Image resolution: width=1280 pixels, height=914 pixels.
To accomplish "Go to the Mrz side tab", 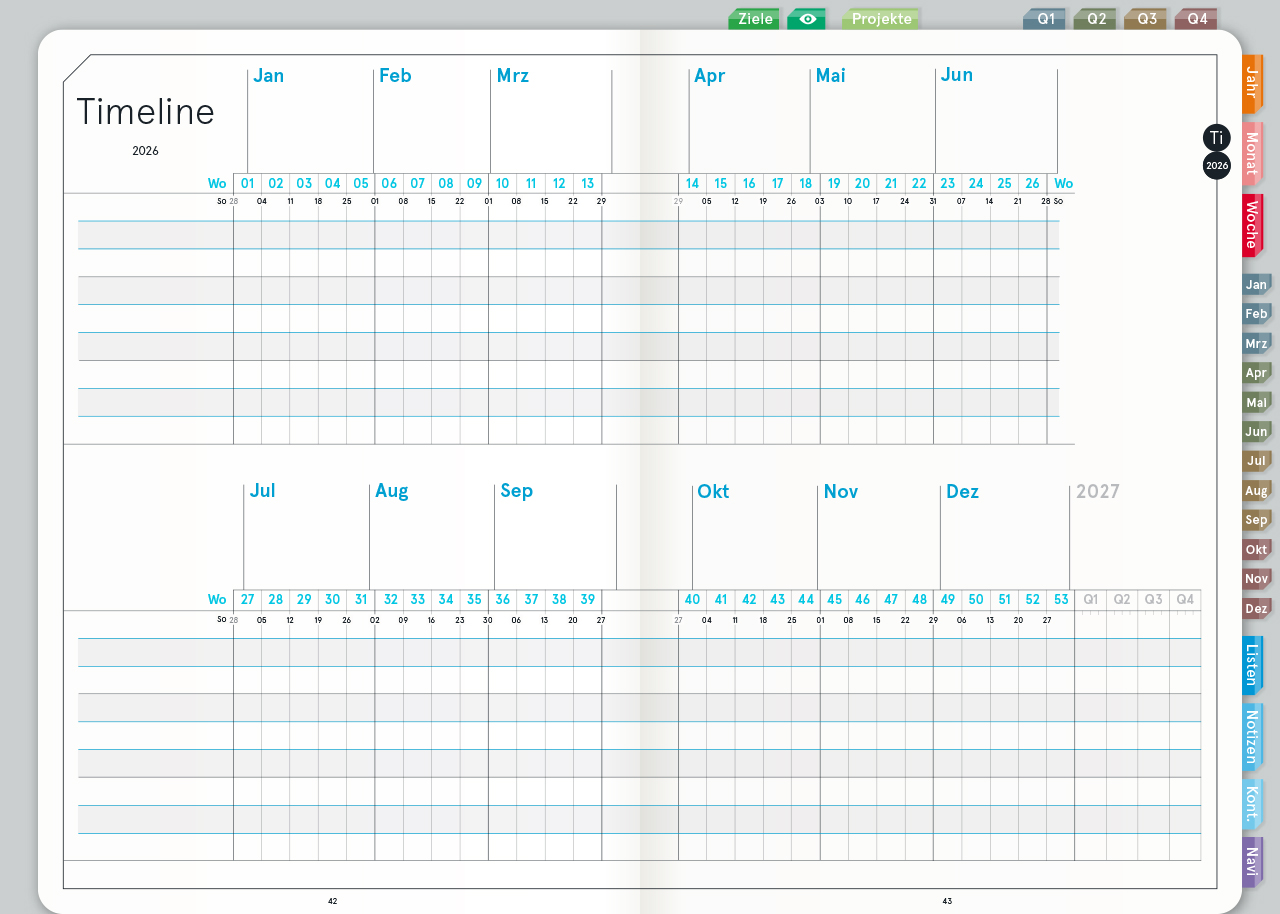I will 1256,344.
